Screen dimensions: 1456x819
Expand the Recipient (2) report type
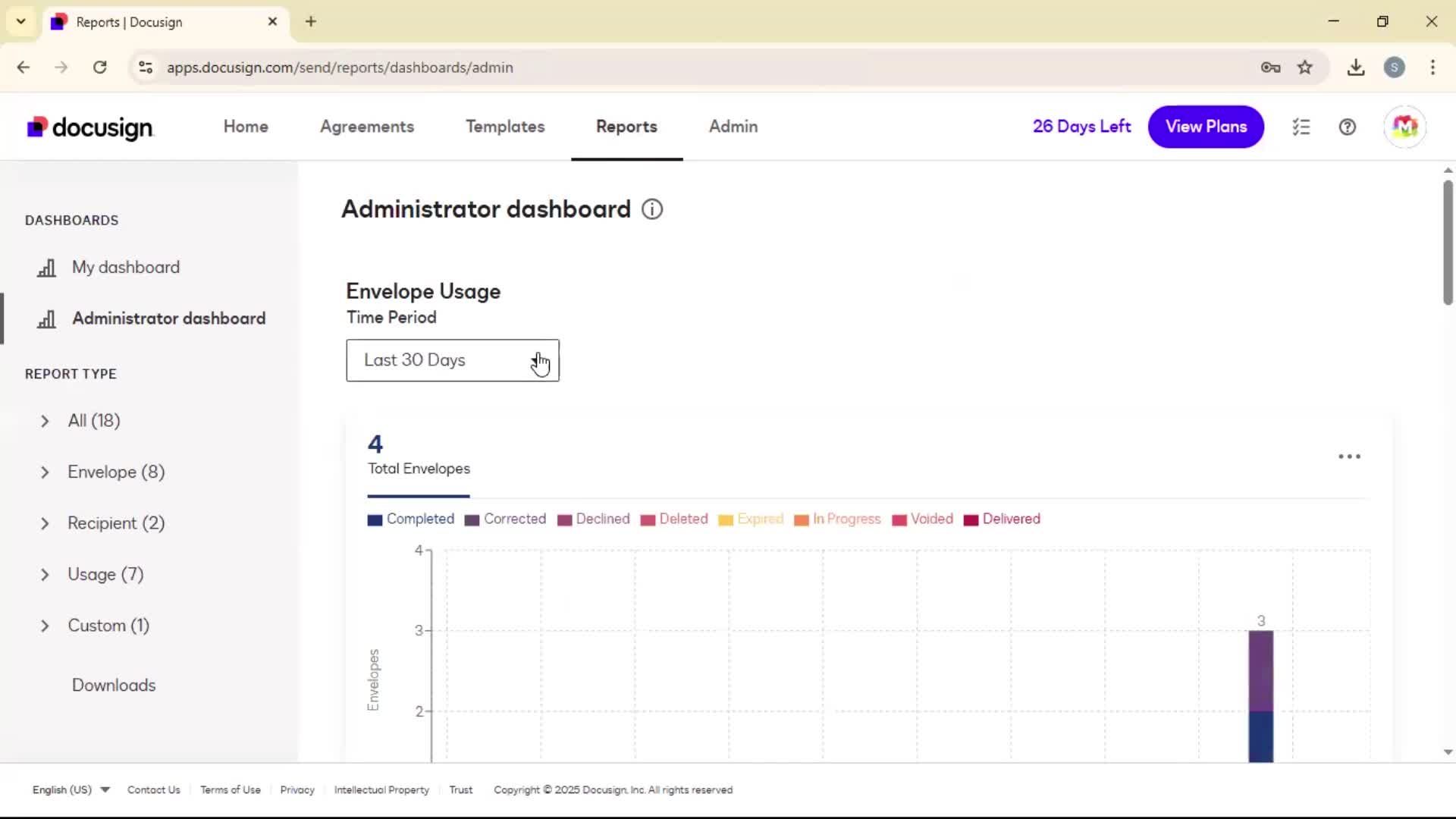[x=45, y=523]
